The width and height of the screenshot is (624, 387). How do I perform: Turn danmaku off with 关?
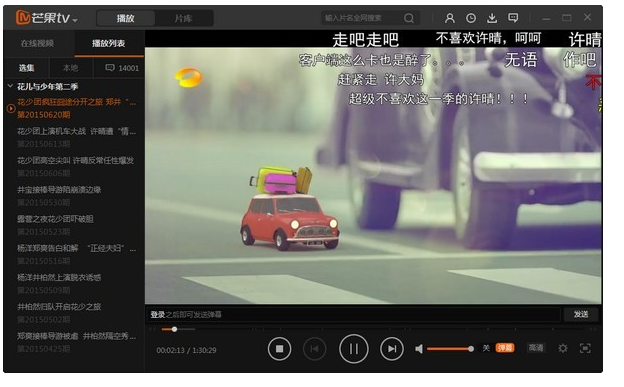[x=486, y=348]
